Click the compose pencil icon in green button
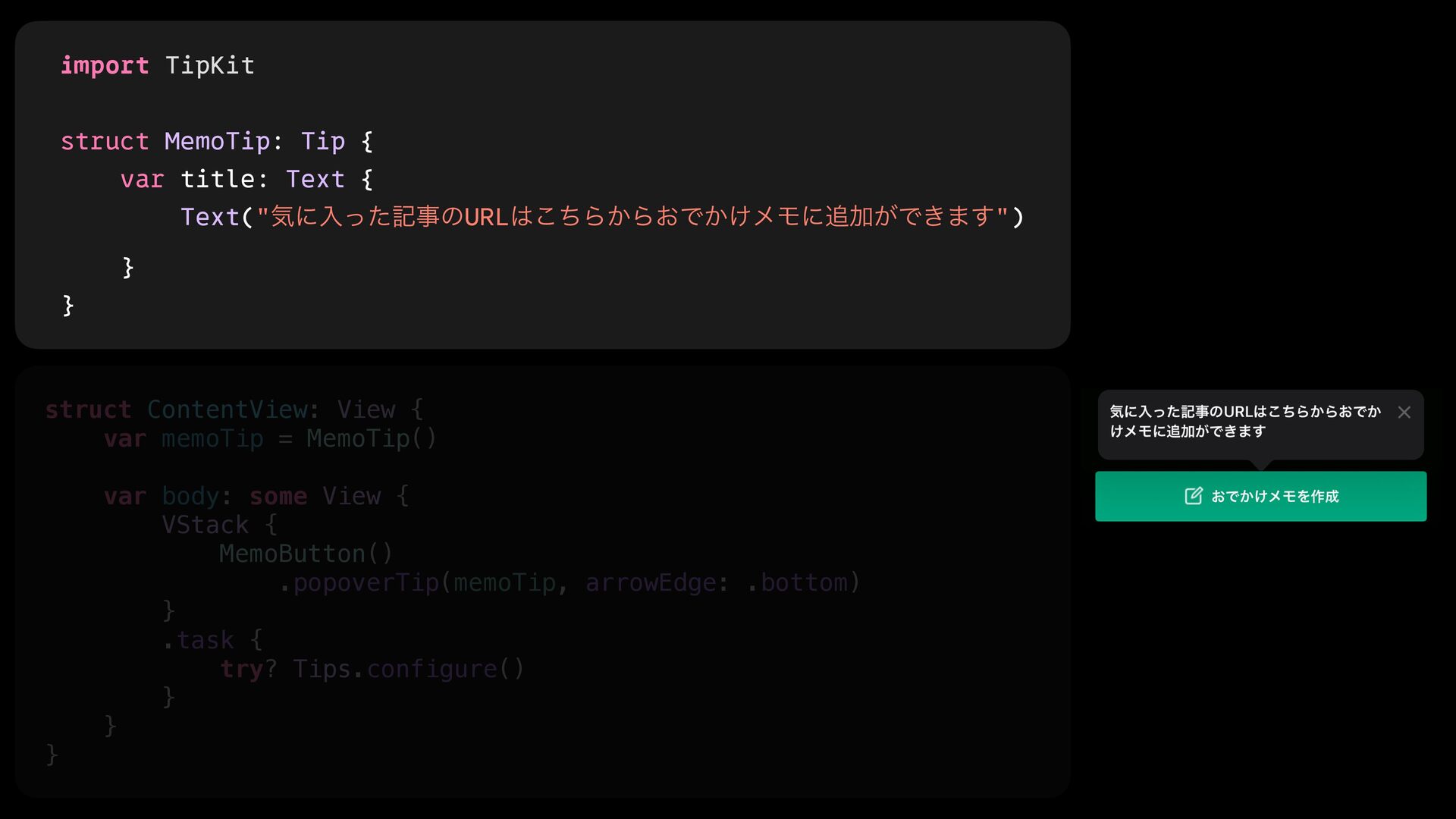 point(1193,496)
